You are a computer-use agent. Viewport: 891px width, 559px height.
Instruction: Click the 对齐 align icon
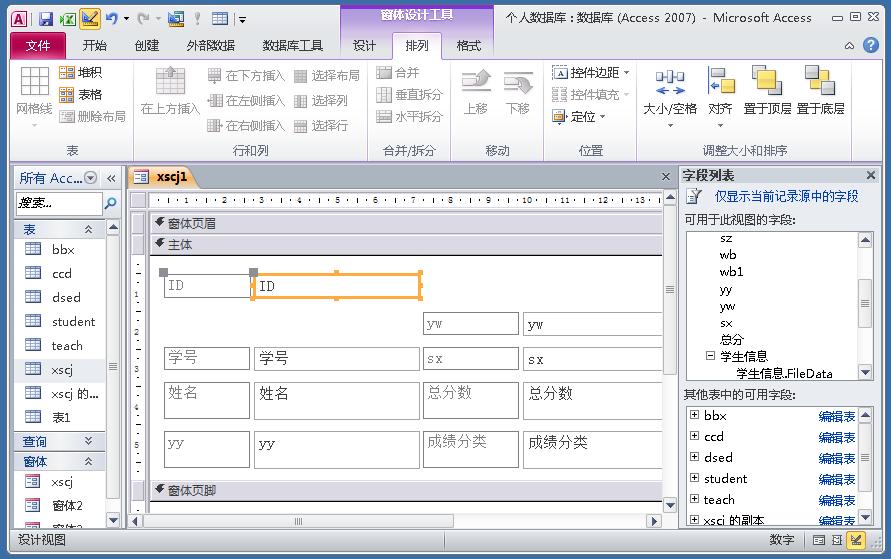[720, 89]
